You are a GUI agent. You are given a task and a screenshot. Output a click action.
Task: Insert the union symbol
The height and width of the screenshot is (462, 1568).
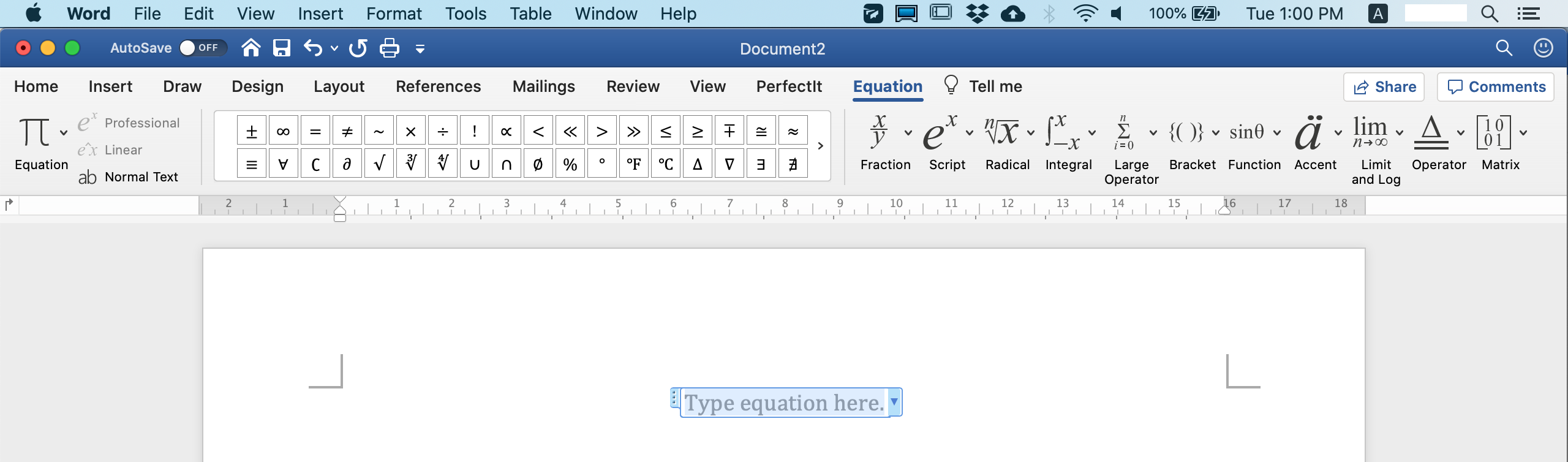pyautogui.click(x=475, y=164)
